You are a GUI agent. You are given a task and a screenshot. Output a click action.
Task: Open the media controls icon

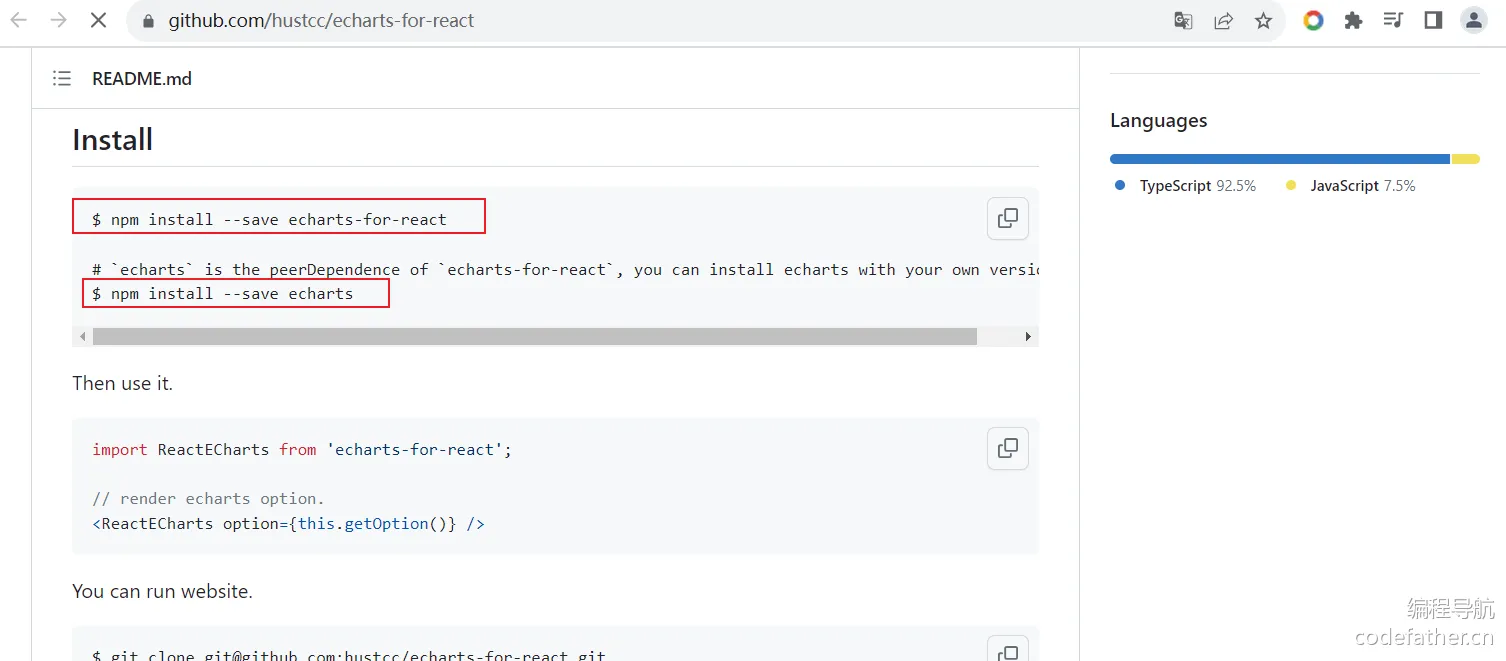(x=1393, y=20)
